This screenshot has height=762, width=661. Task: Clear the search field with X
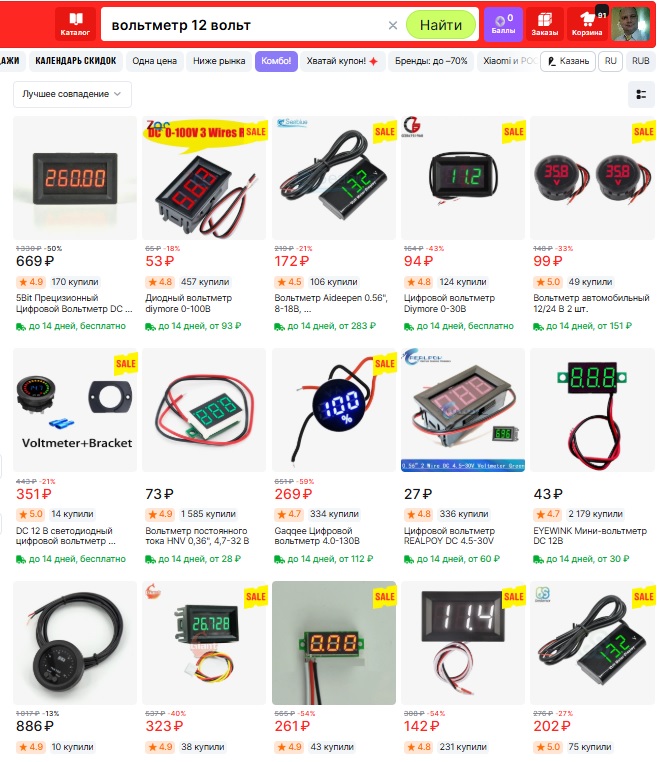(393, 25)
